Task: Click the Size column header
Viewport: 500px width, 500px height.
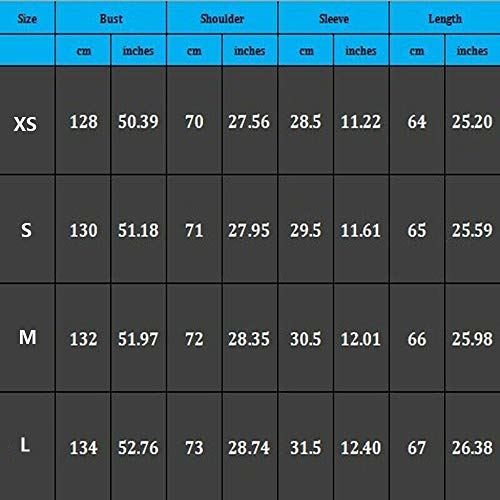Action: 27,19
